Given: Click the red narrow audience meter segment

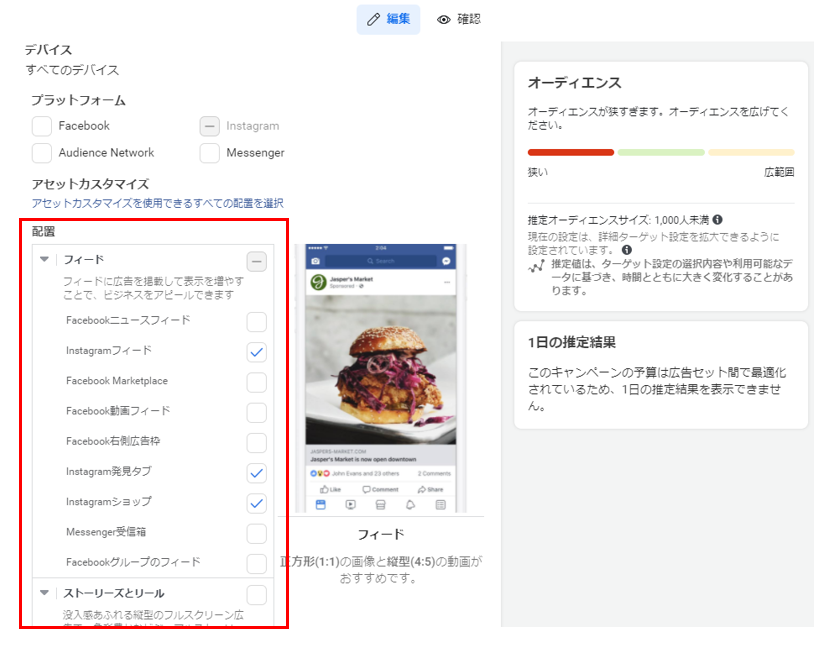Looking at the screenshot, I should coord(570,152).
